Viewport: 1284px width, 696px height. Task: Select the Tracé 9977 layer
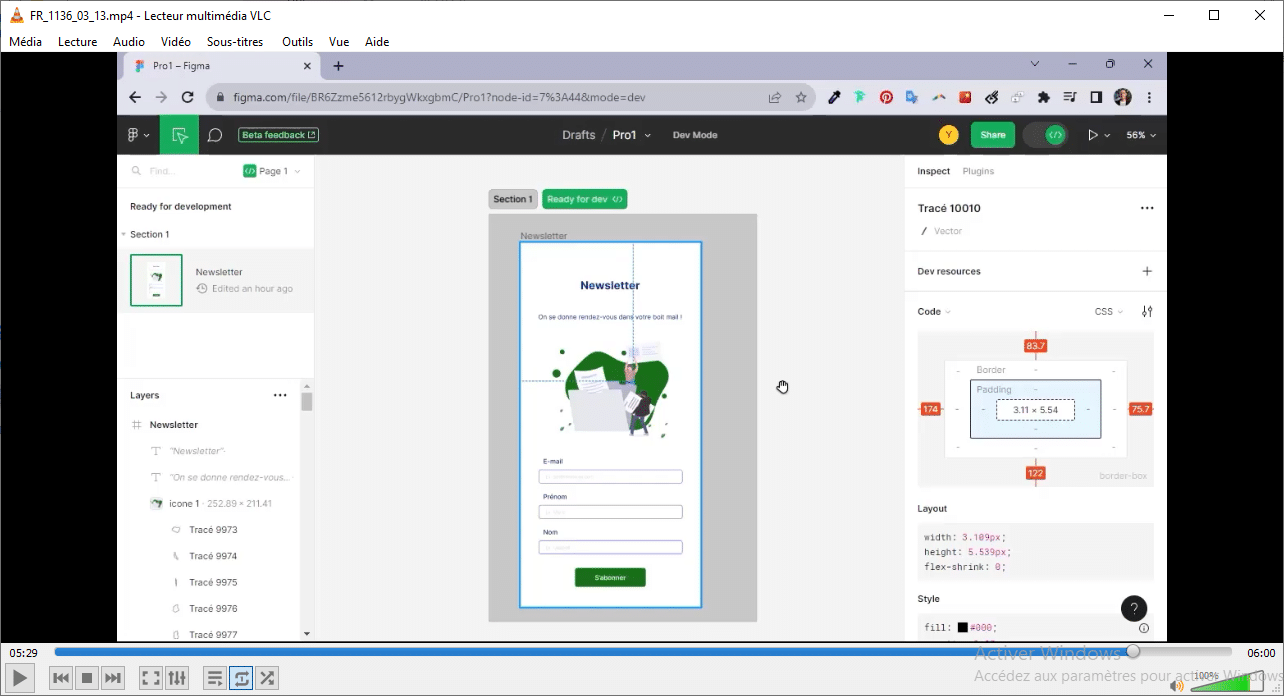click(213, 634)
